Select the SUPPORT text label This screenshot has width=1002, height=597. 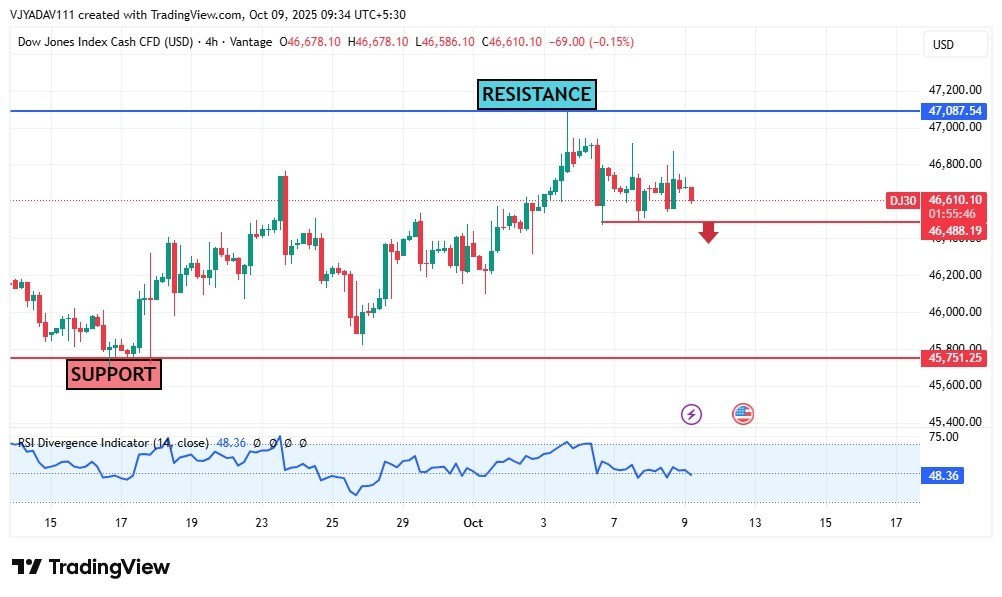(113, 374)
